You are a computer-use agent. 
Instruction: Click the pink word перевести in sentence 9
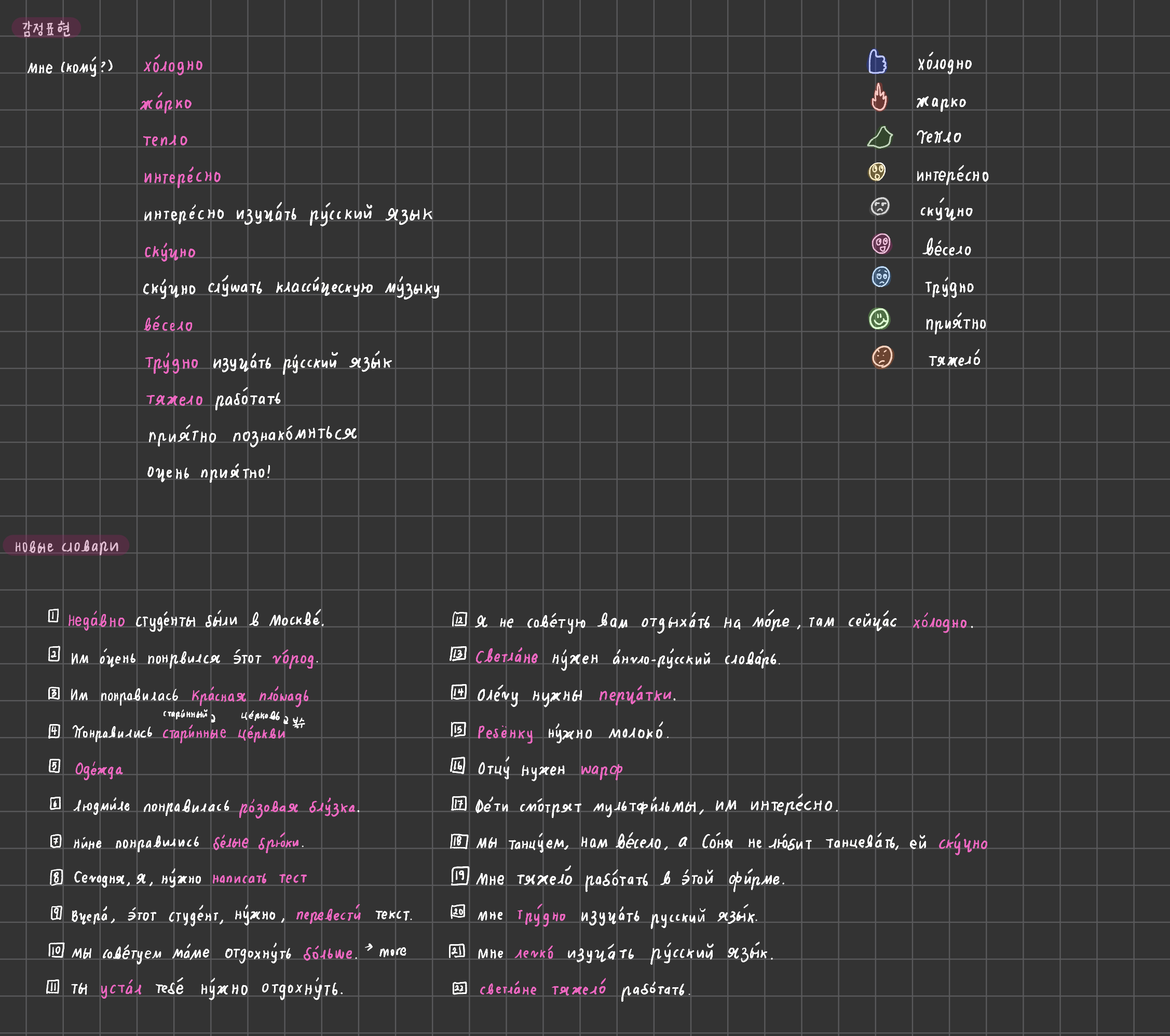point(329,914)
